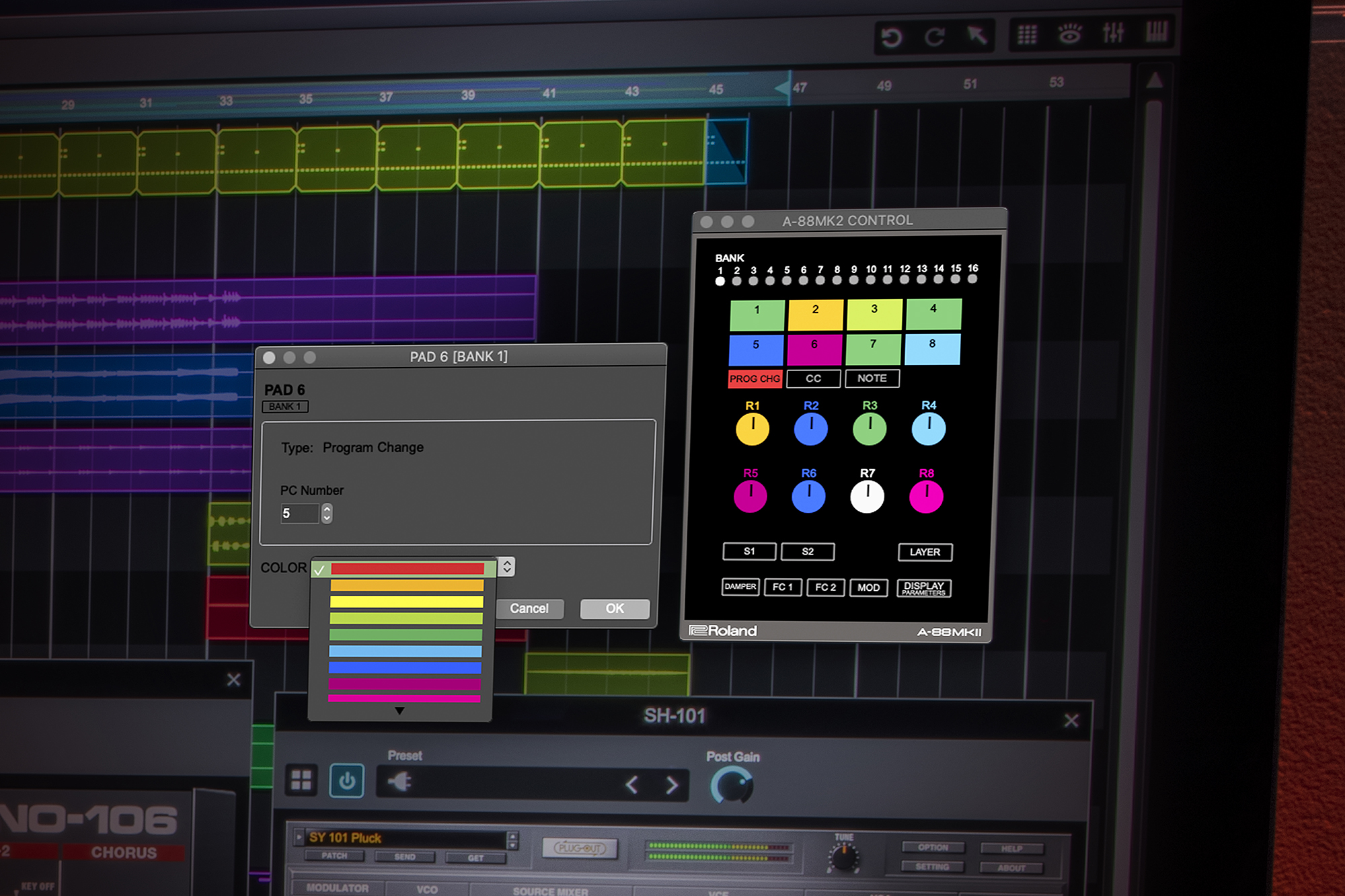This screenshot has height=896, width=1345.
Task: Select bank 1 radio dot
Action: click(720, 281)
